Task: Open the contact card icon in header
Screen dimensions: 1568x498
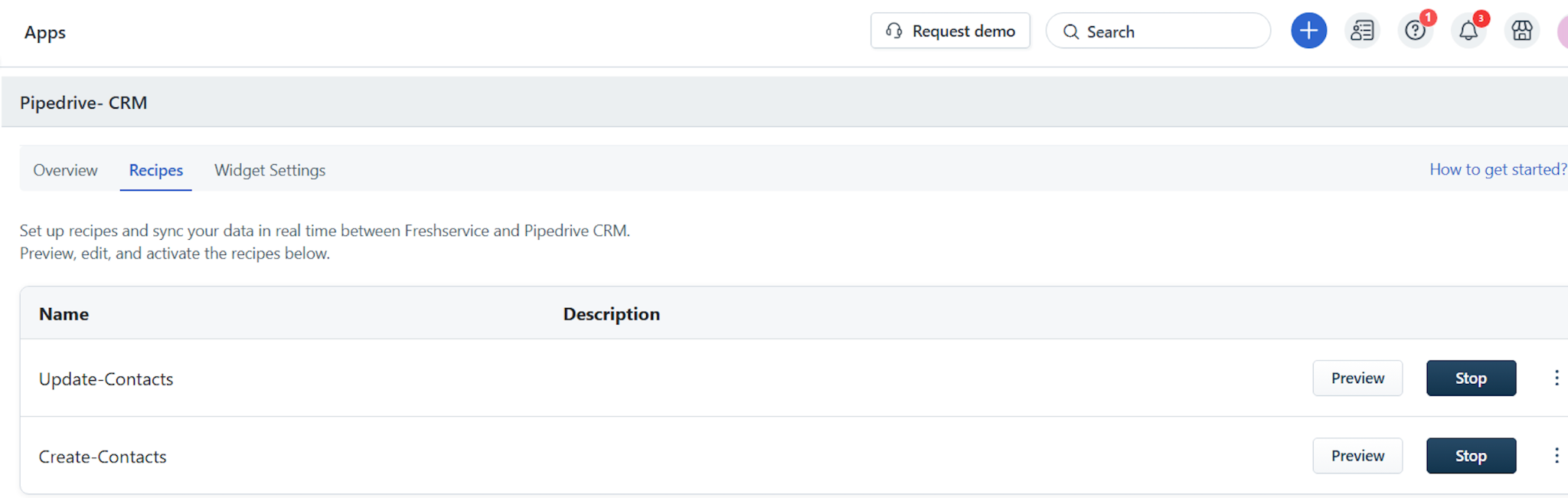Action: coord(1362,31)
